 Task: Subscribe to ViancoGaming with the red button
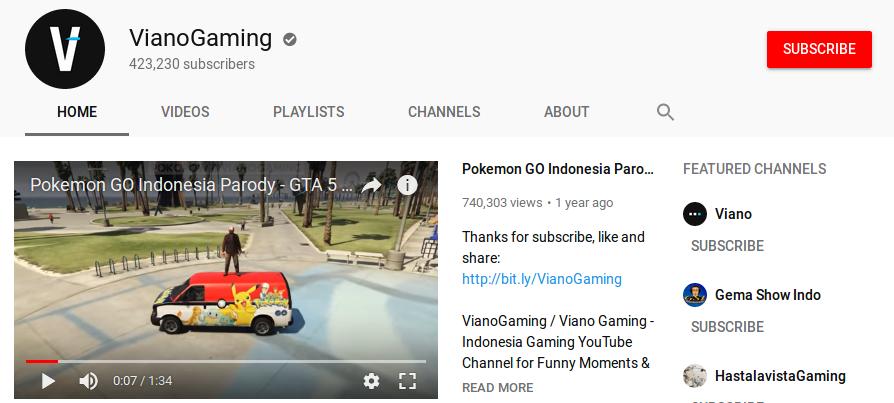click(x=819, y=49)
